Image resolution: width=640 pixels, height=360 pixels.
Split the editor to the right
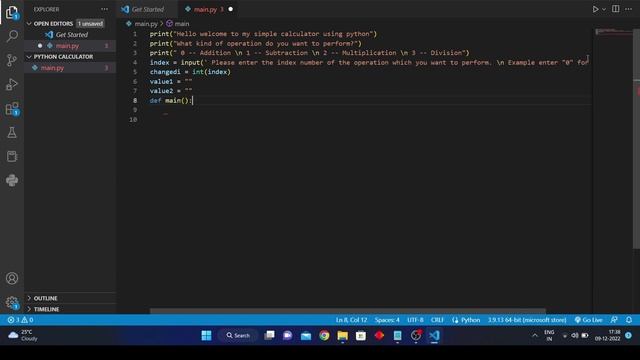616,9
